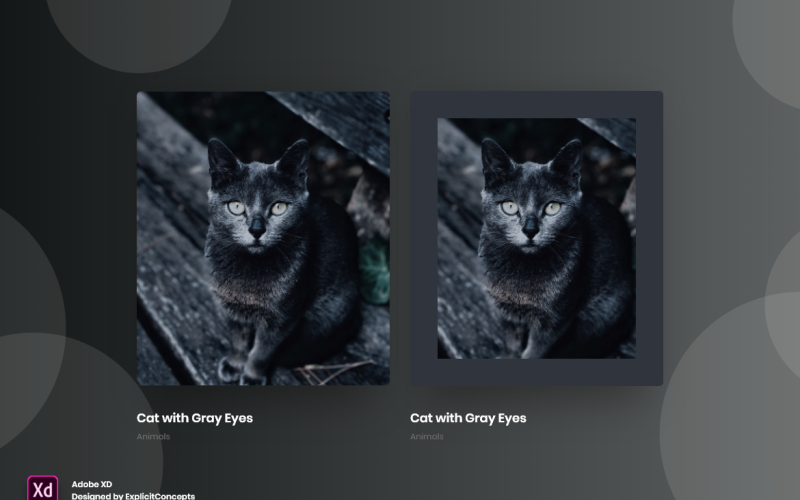Screen dimensions: 800x500
Task: Click "Designed by ExplicitConcepts" credit text
Action: point(133,496)
